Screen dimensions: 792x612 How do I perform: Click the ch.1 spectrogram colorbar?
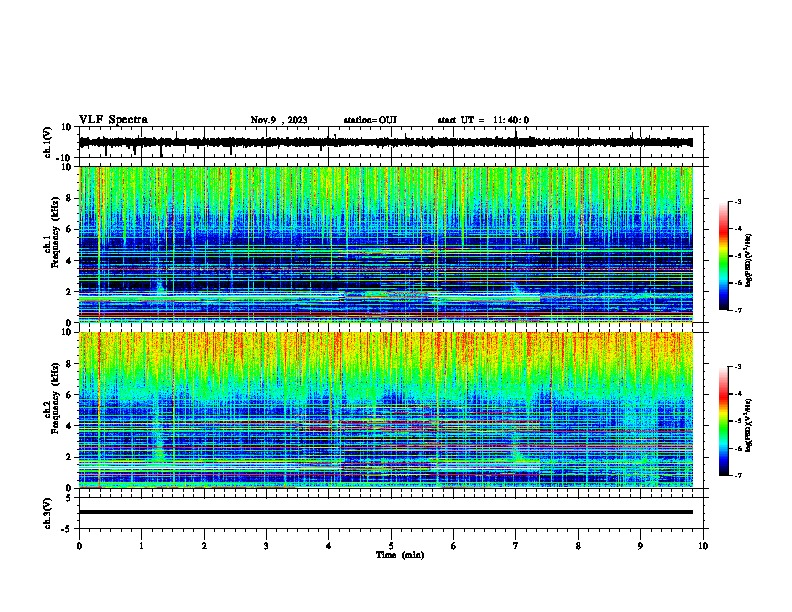point(723,256)
